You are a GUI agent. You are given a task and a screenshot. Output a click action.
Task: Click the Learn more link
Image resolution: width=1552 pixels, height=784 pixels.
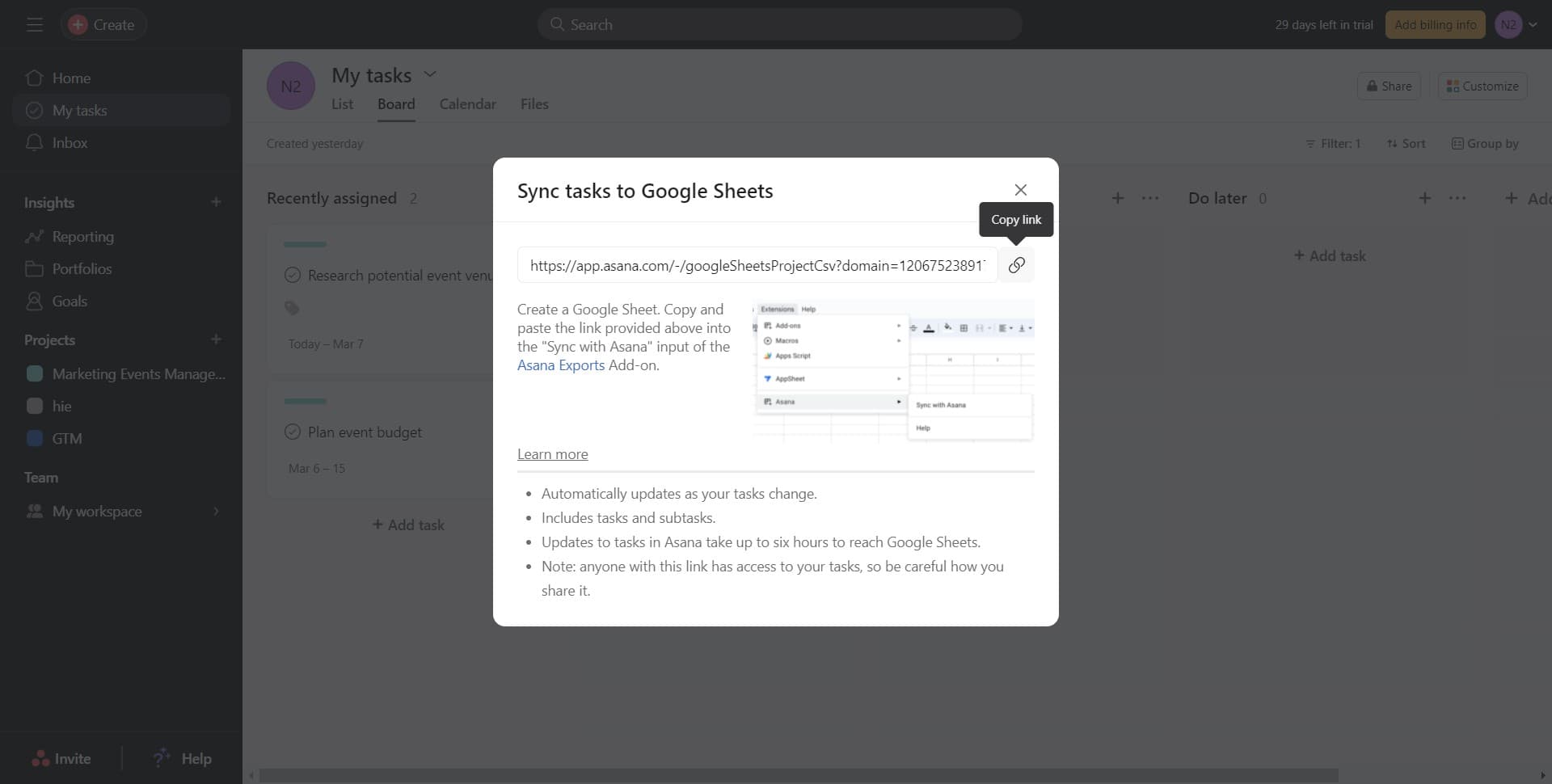tap(552, 454)
